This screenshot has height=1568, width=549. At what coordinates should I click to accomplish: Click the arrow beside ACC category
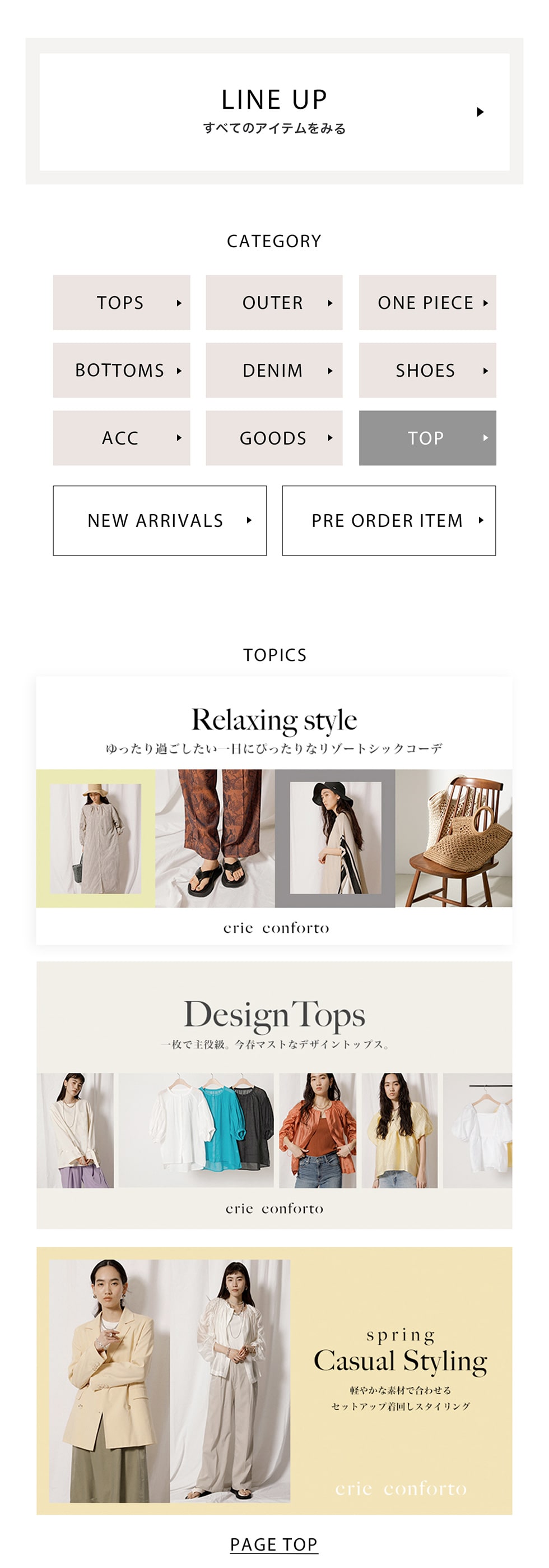[x=179, y=438]
